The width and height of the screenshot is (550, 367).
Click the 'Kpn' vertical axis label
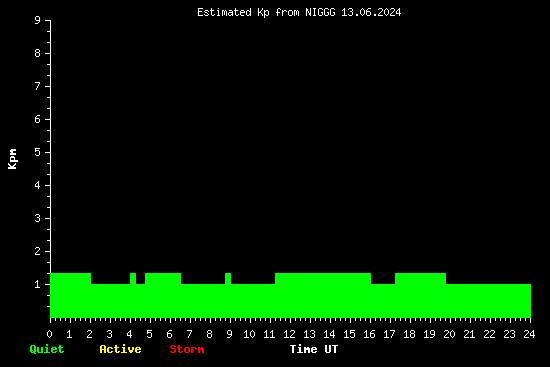(x=13, y=159)
